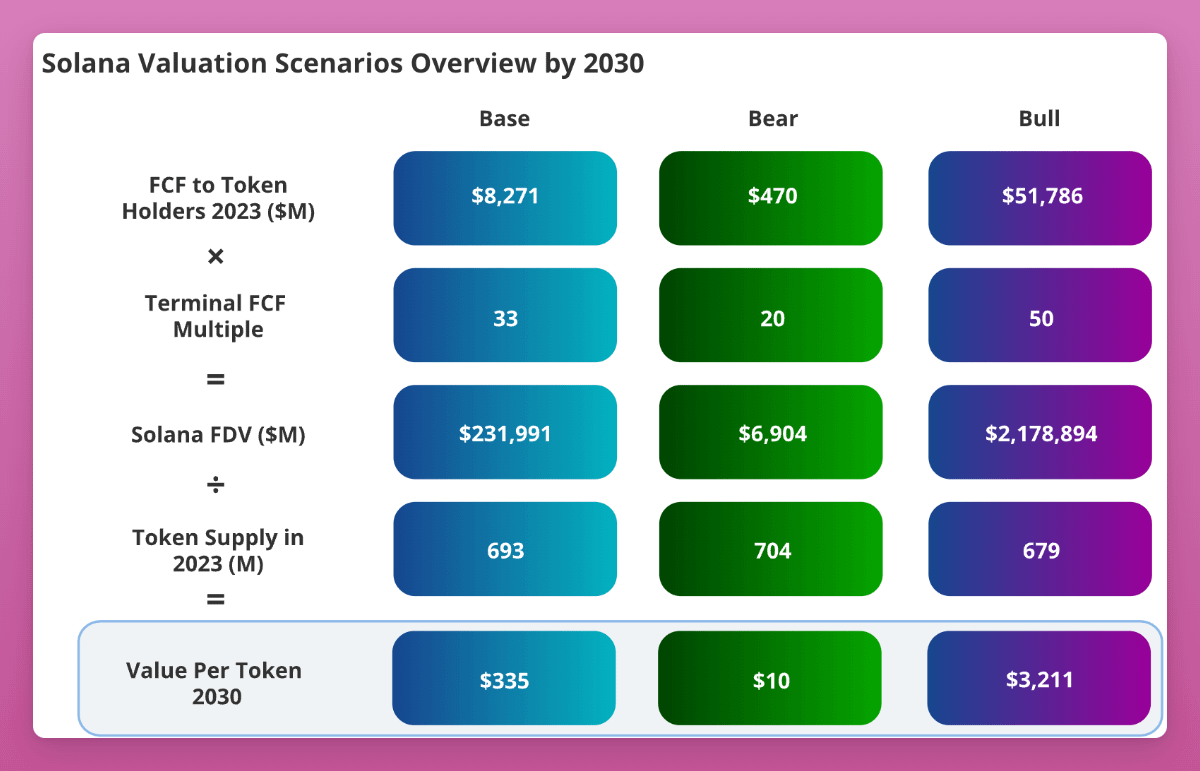Click the Value Per Token 2030 label
The width and height of the screenshot is (1200, 771).
(216, 683)
